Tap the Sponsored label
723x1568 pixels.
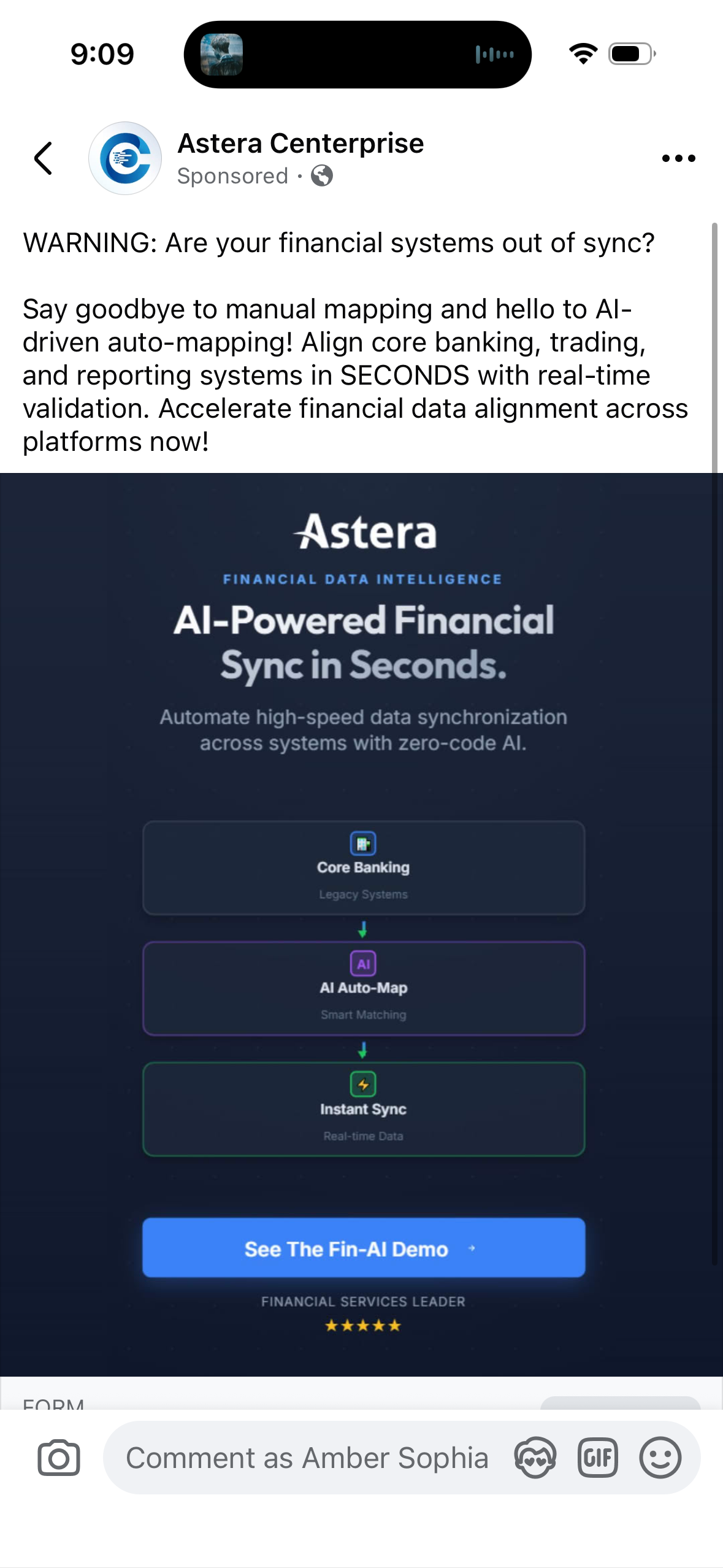pos(232,176)
